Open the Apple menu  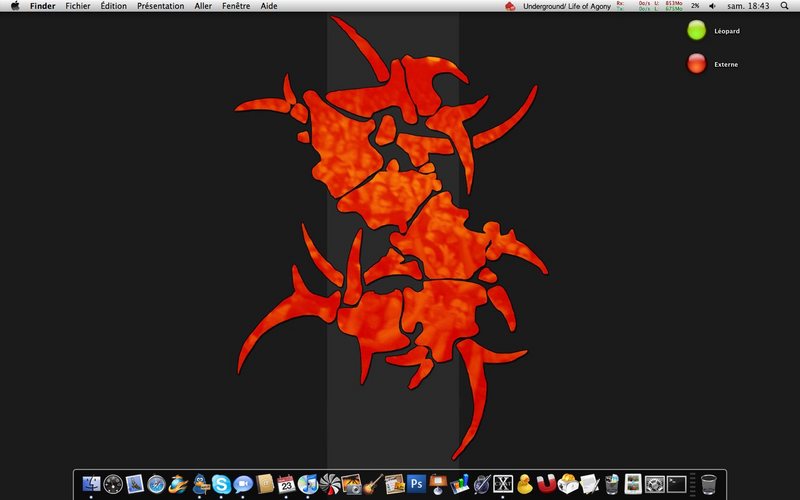(x=15, y=6)
